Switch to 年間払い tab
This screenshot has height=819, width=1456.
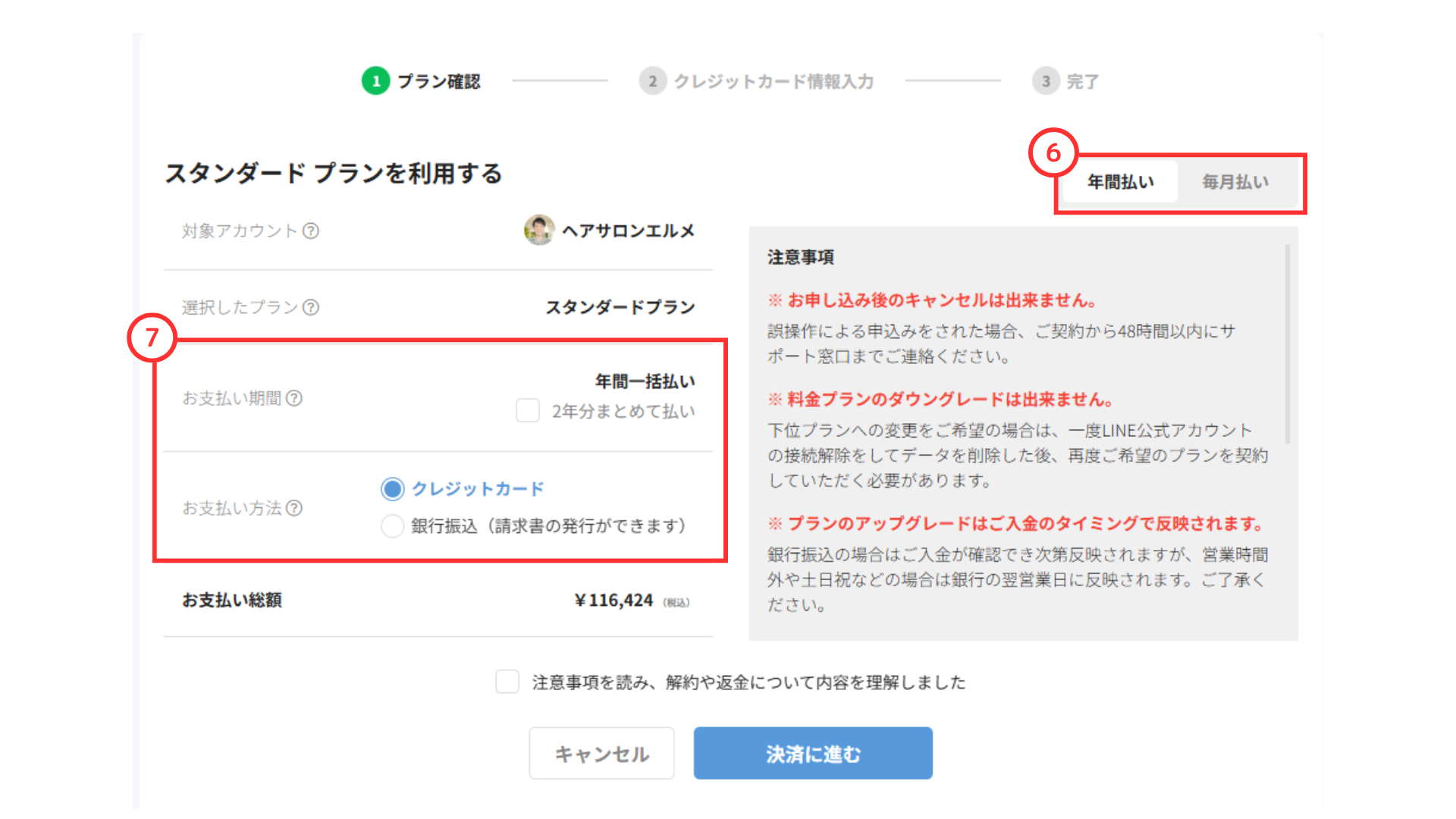click(1120, 182)
